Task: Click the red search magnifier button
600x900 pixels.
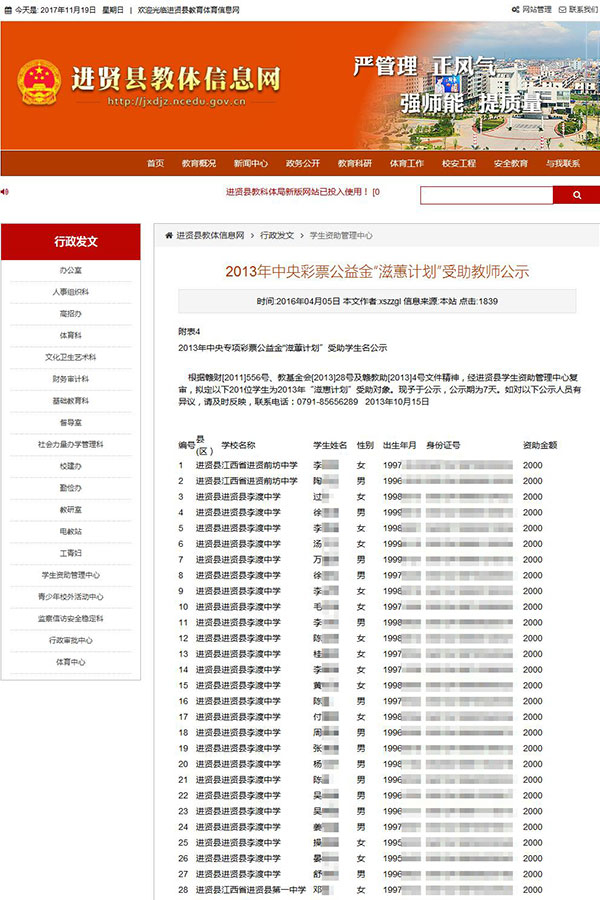Action: (576, 195)
